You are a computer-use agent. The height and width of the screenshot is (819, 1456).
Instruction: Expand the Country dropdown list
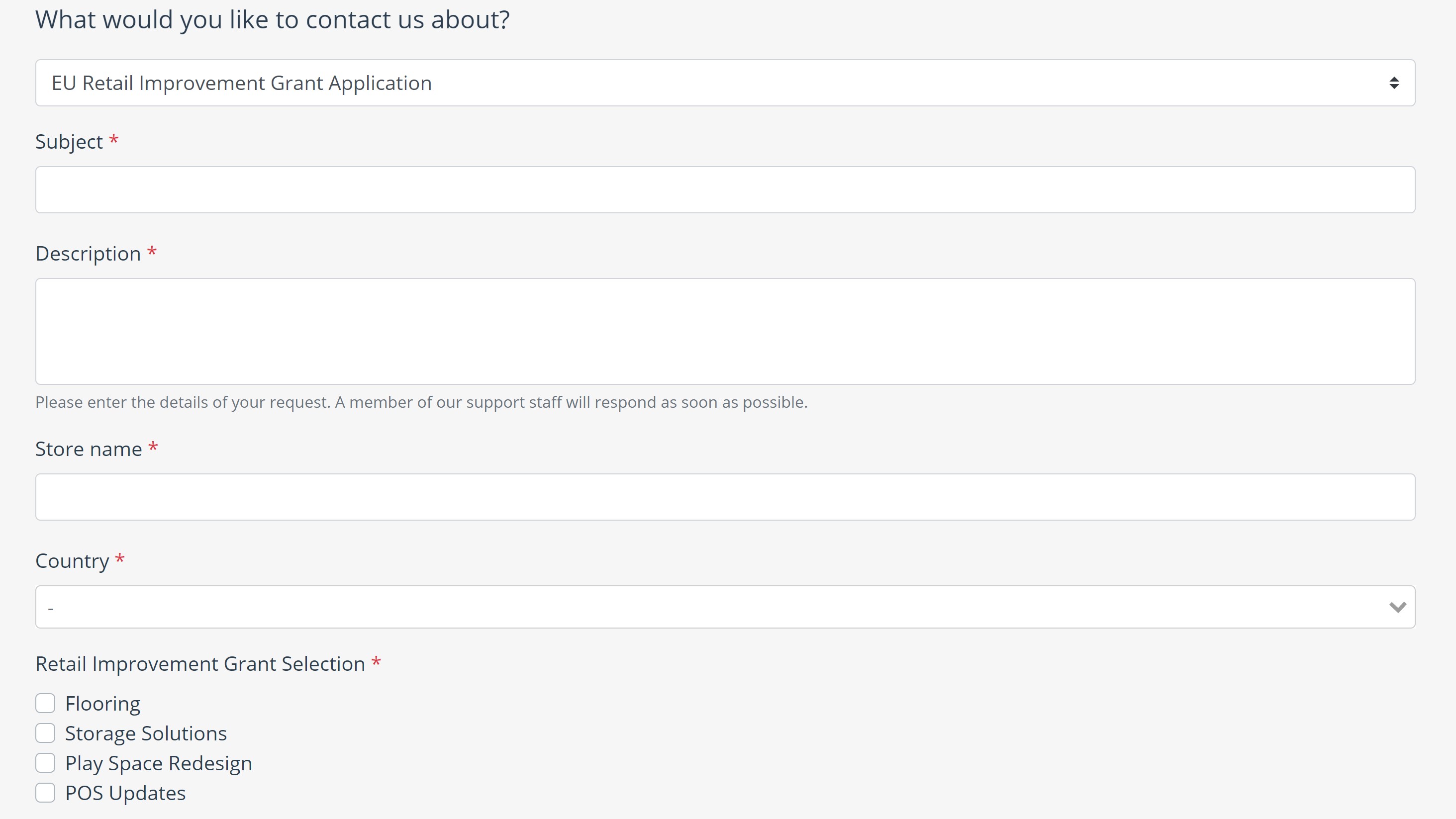point(725,607)
